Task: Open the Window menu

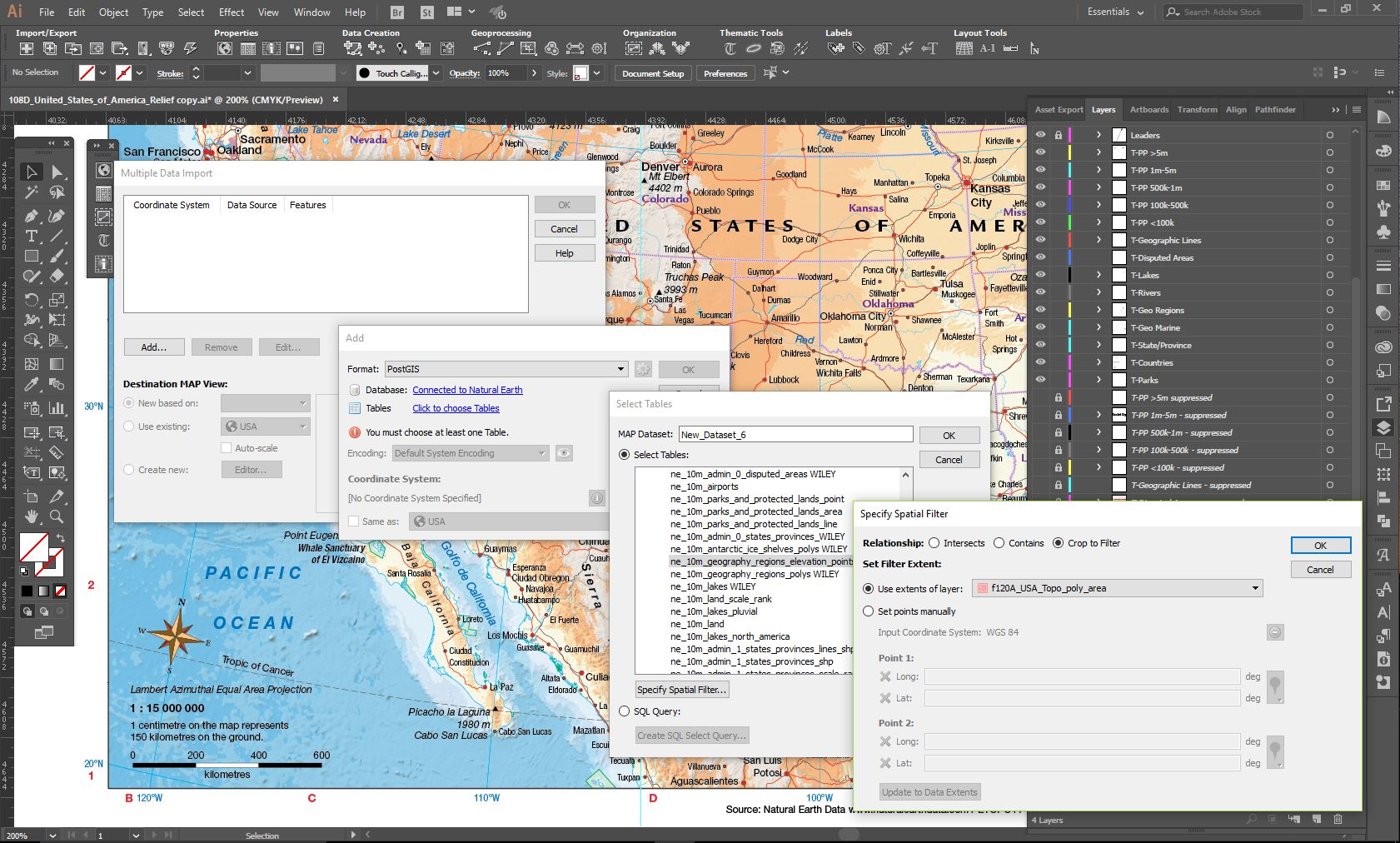Action: [312, 12]
